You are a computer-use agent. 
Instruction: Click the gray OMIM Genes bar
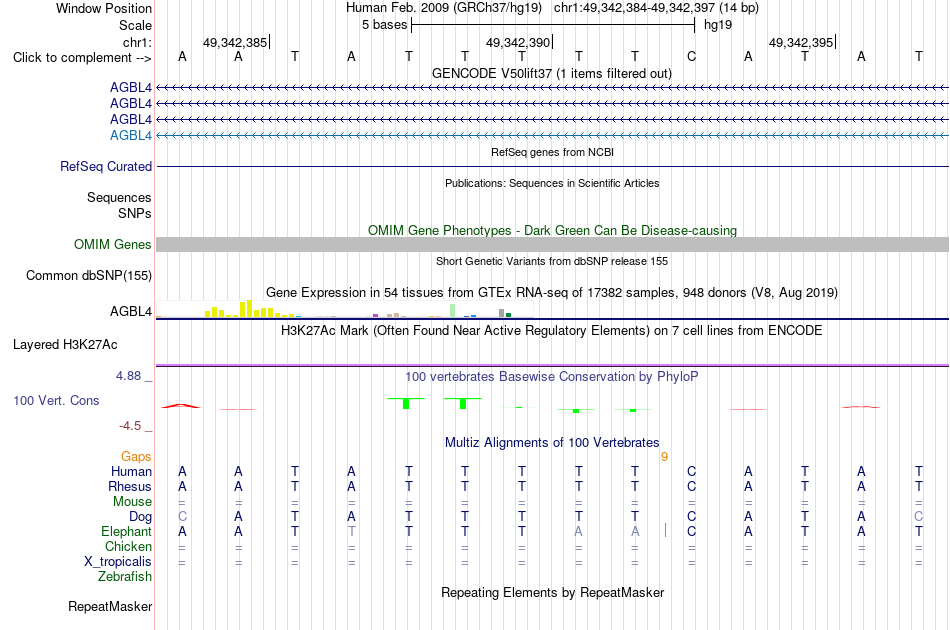tap(552, 244)
